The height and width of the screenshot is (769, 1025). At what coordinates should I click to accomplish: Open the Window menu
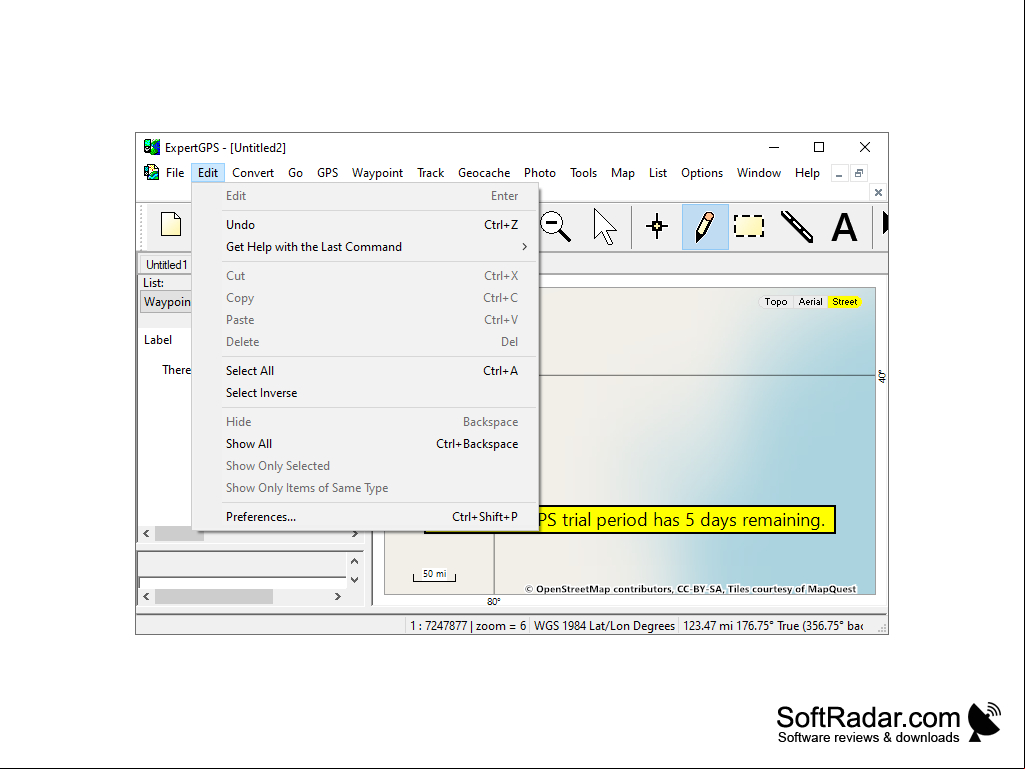pyautogui.click(x=758, y=173)
